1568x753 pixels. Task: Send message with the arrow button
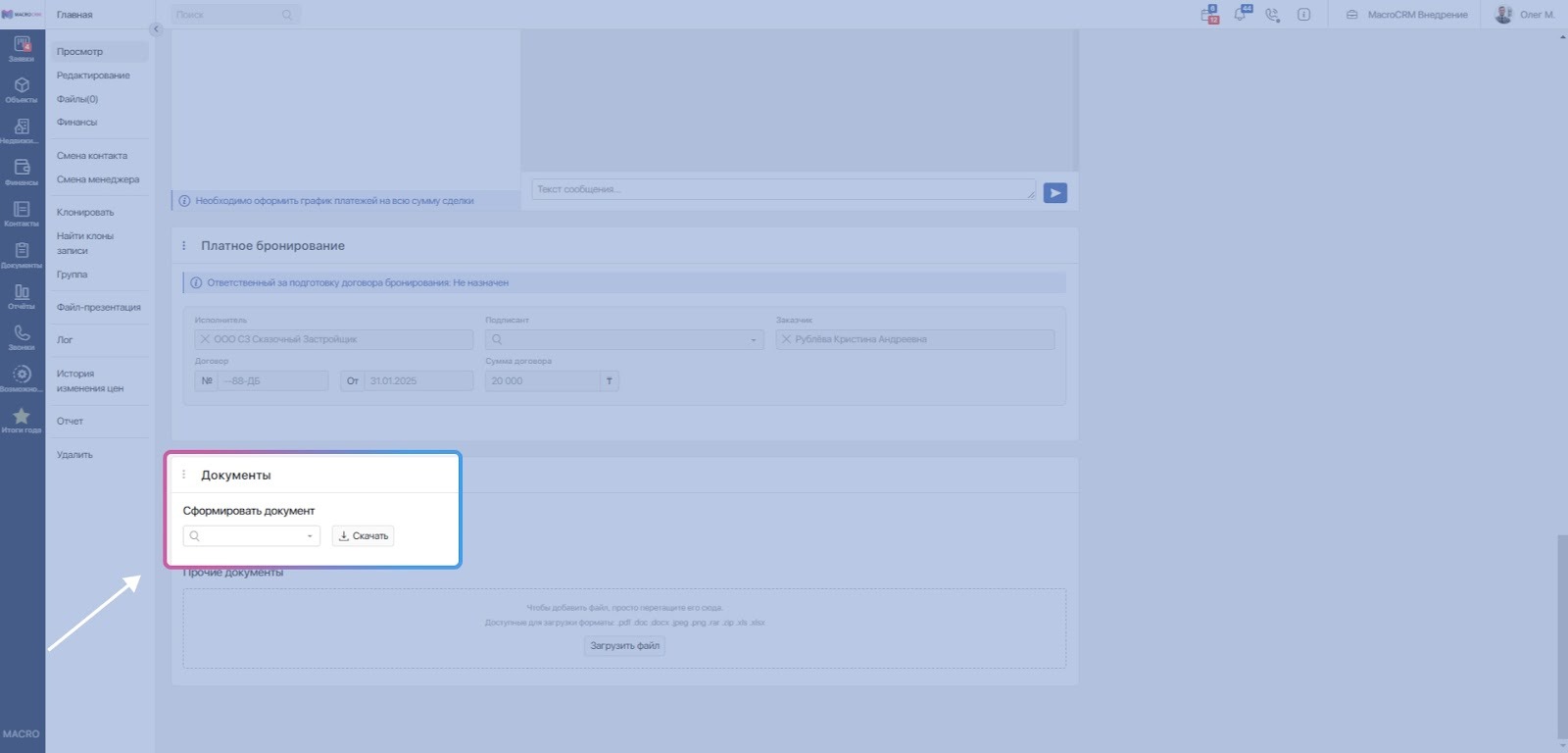(1054, 193)
